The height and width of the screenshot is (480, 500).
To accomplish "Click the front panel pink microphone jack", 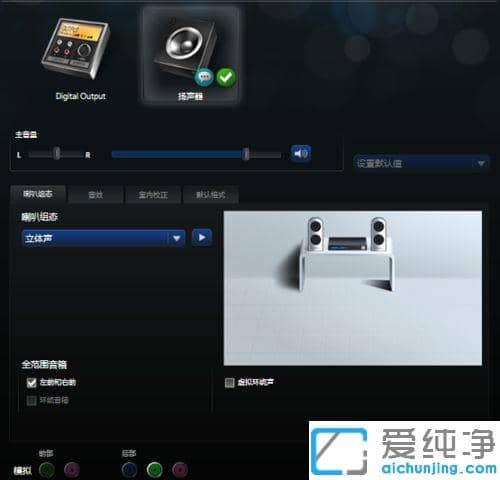I will (x=72, y=469).
